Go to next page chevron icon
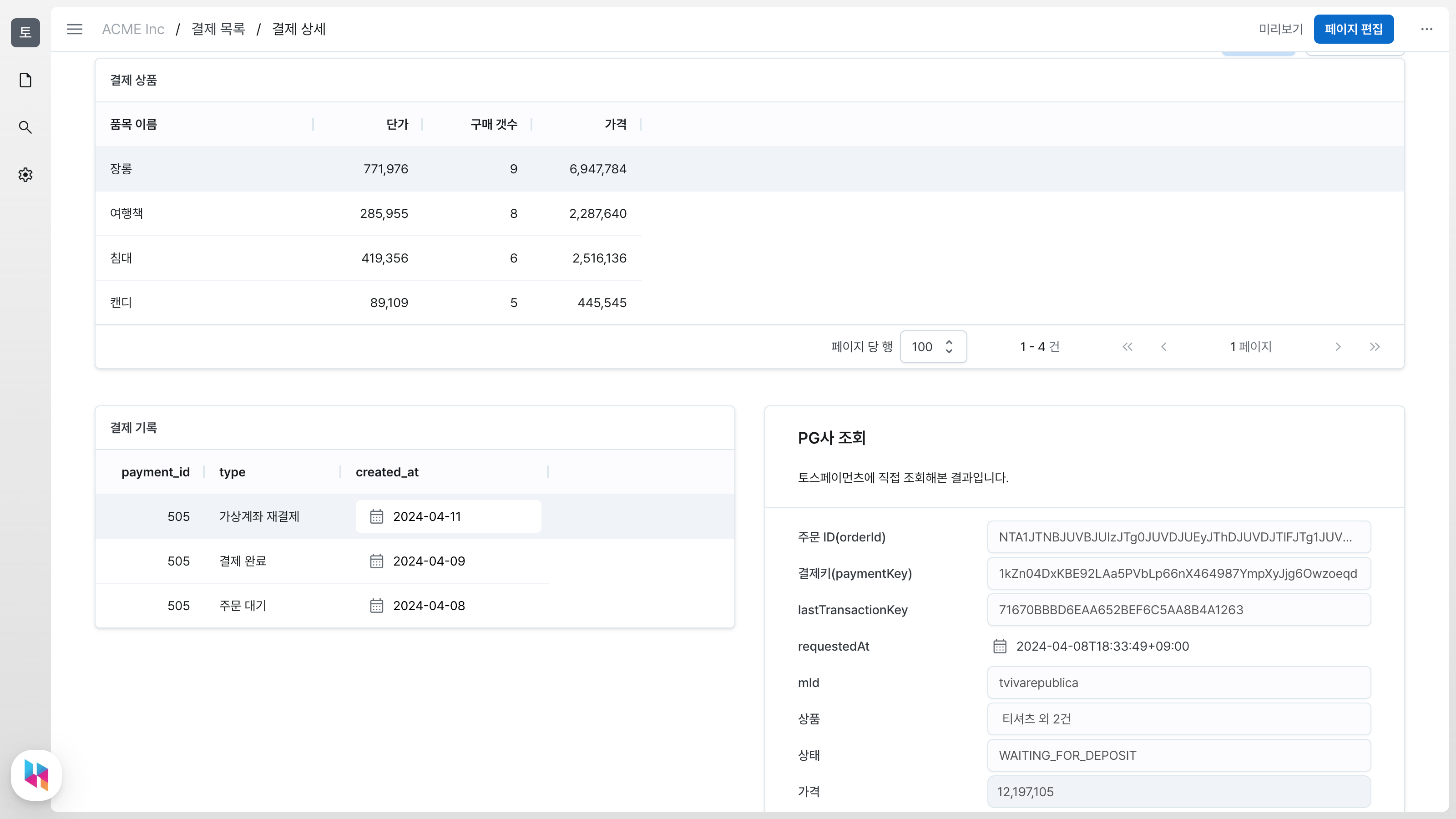The width and height of the screenshot is (1456, 819). (x=1338, y=346)
